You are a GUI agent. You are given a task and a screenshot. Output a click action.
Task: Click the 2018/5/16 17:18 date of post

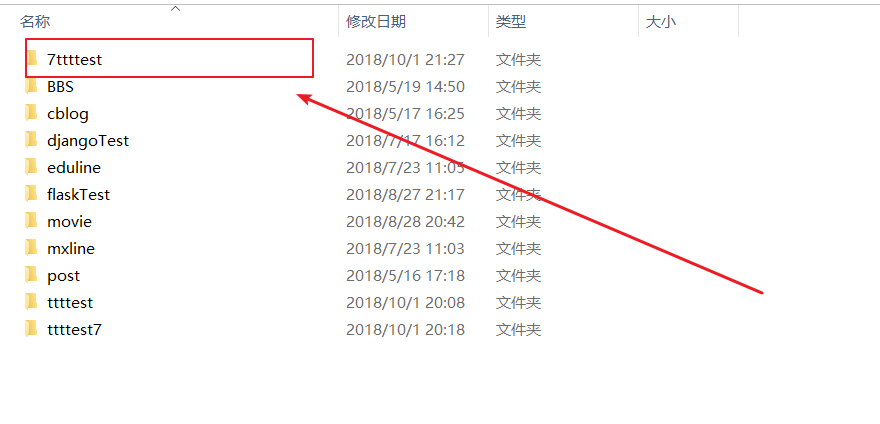click(405, 276)
